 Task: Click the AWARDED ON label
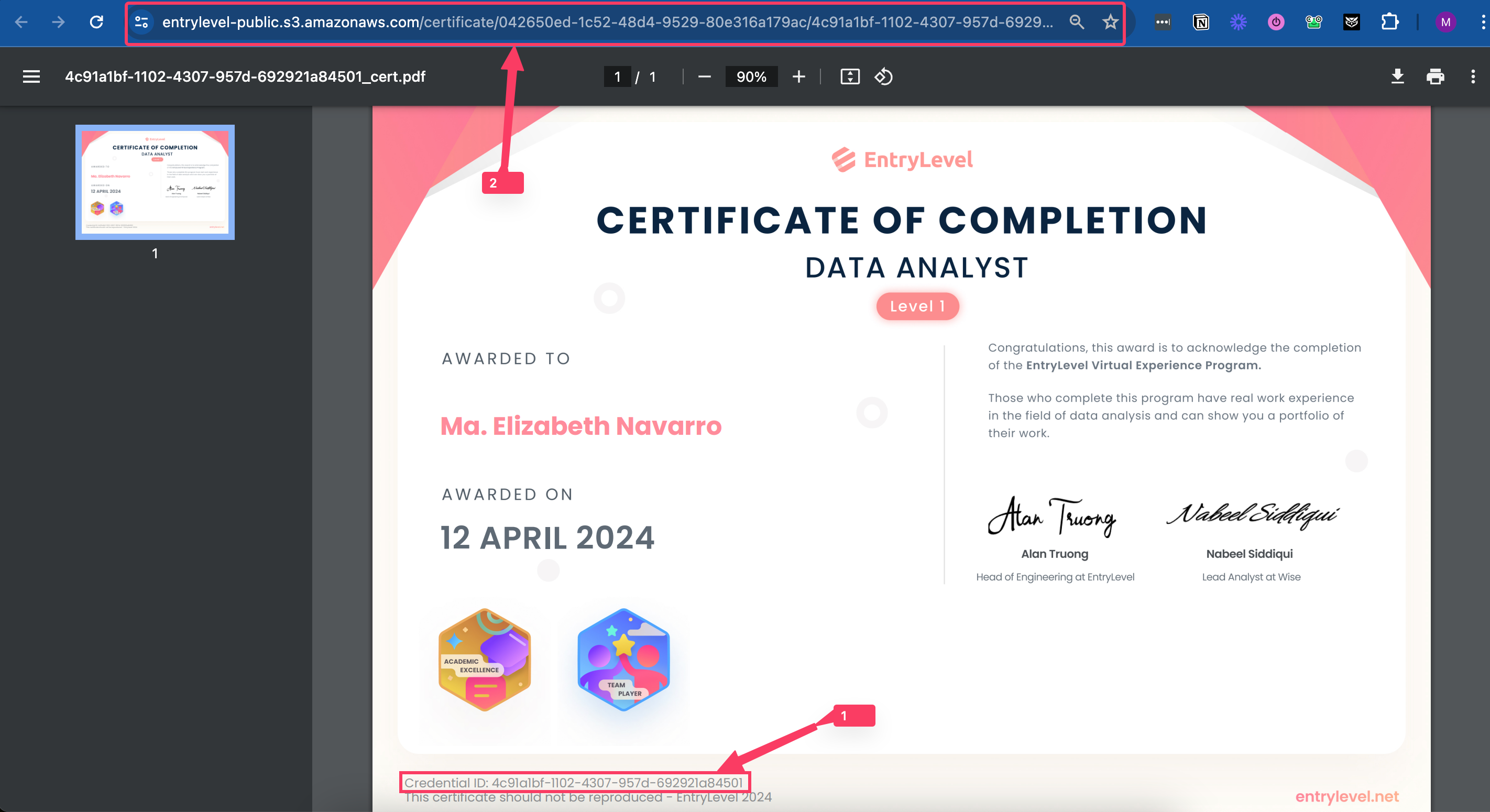pos(507,495)
